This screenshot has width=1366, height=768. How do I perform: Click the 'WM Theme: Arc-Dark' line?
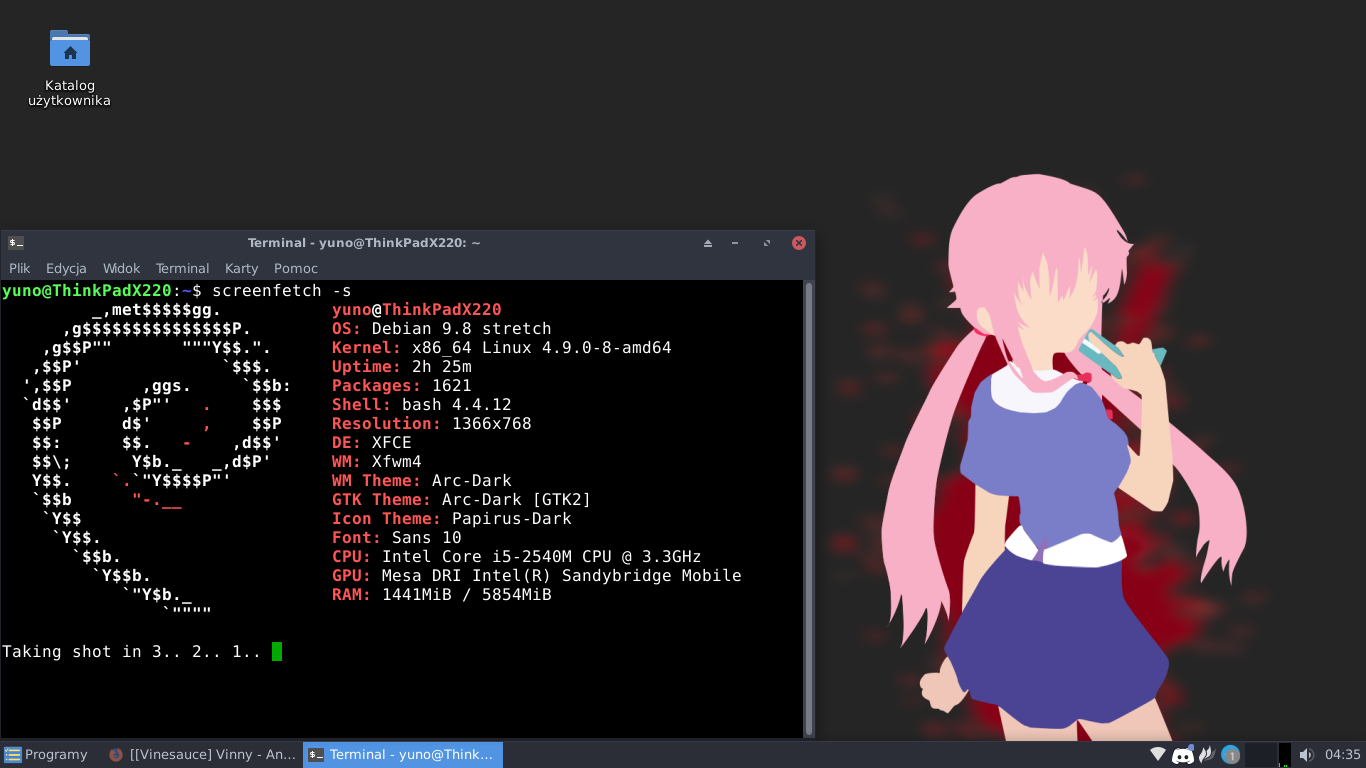(422, 481)
